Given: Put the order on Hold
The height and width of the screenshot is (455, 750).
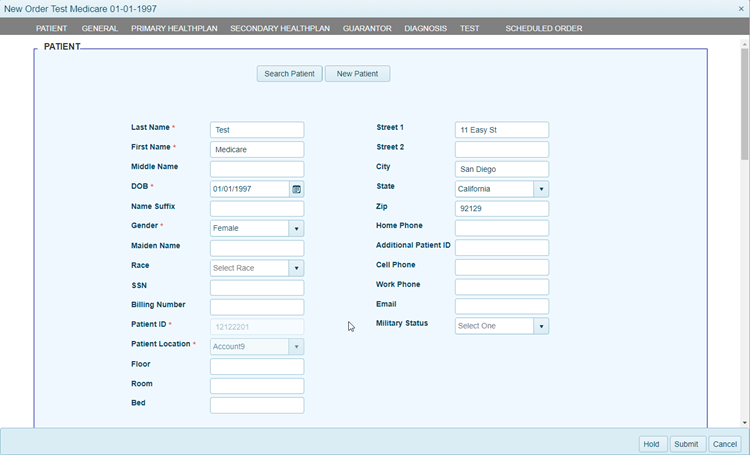Looking at the screenshot, I should pyautogui.click(x=652, y=444).
